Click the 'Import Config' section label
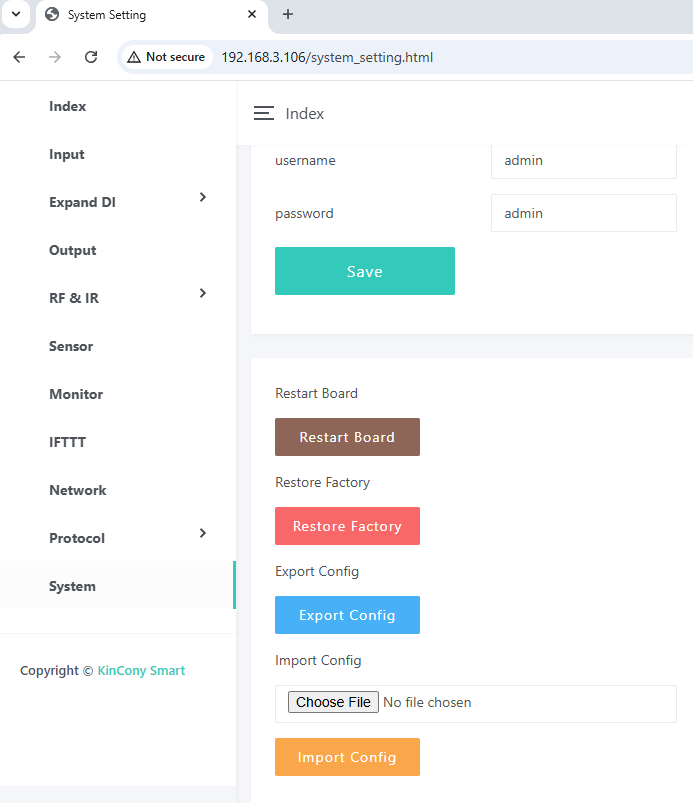Image resolution: width=693 pixels, height=803 pixels. click(x=318, y=661)
